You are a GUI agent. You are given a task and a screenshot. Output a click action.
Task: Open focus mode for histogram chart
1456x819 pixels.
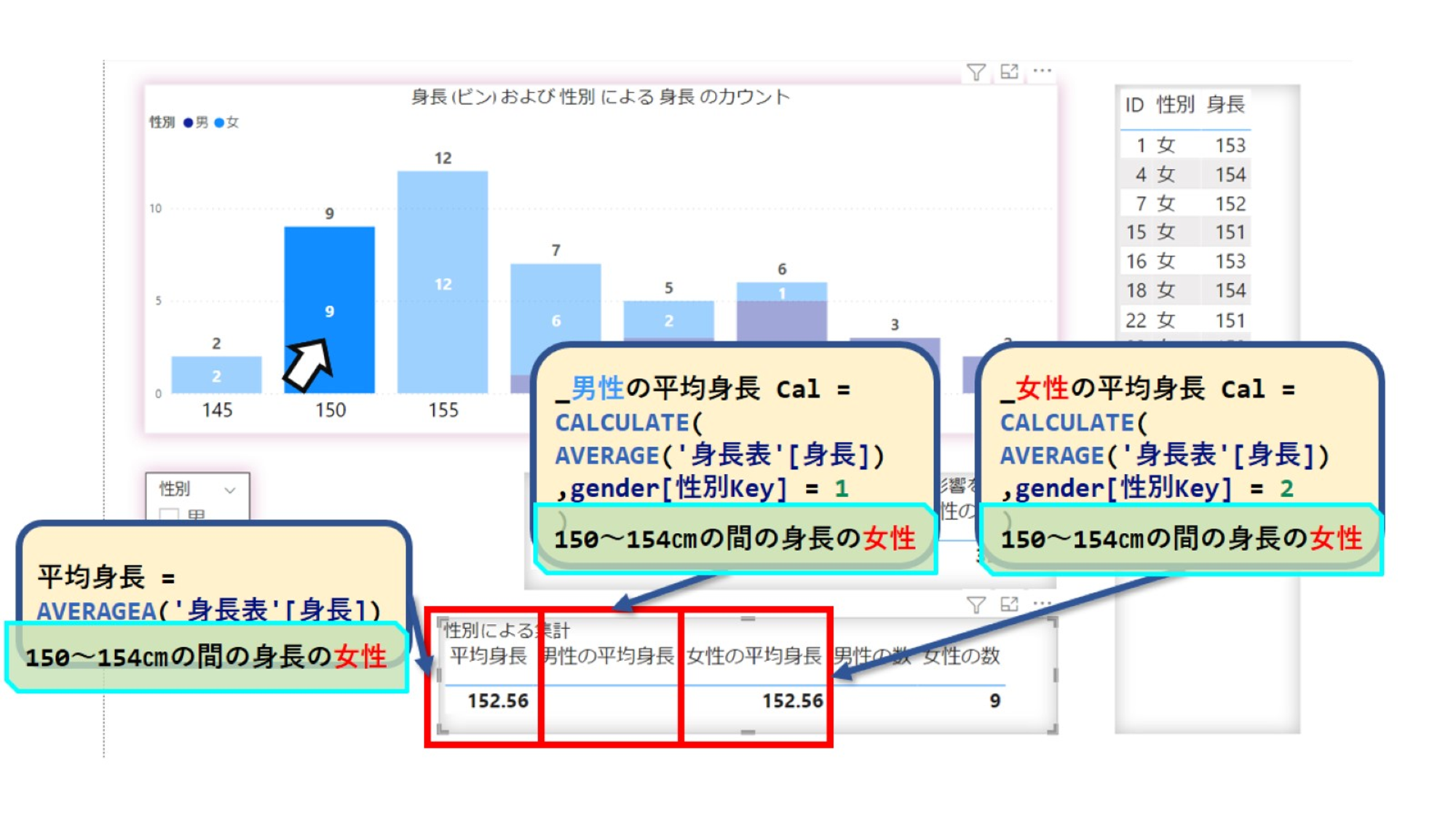1009,71
